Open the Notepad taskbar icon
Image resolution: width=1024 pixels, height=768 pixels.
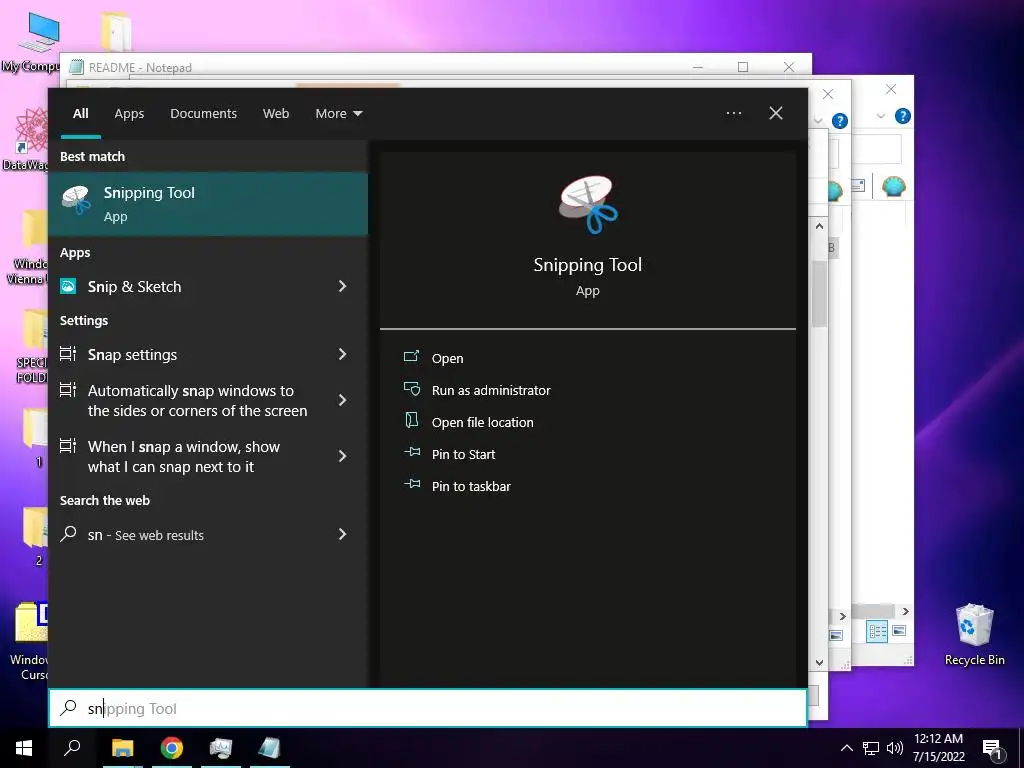(x=269, y=748)
